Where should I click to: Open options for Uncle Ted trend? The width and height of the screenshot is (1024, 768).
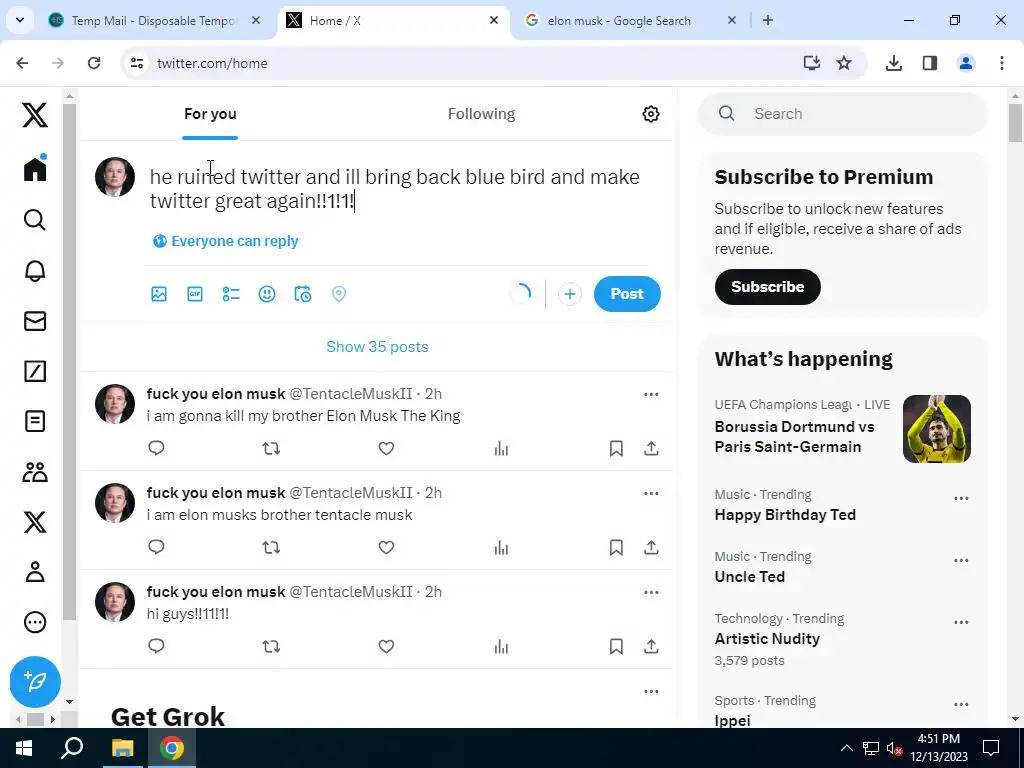tap(961, 560)
